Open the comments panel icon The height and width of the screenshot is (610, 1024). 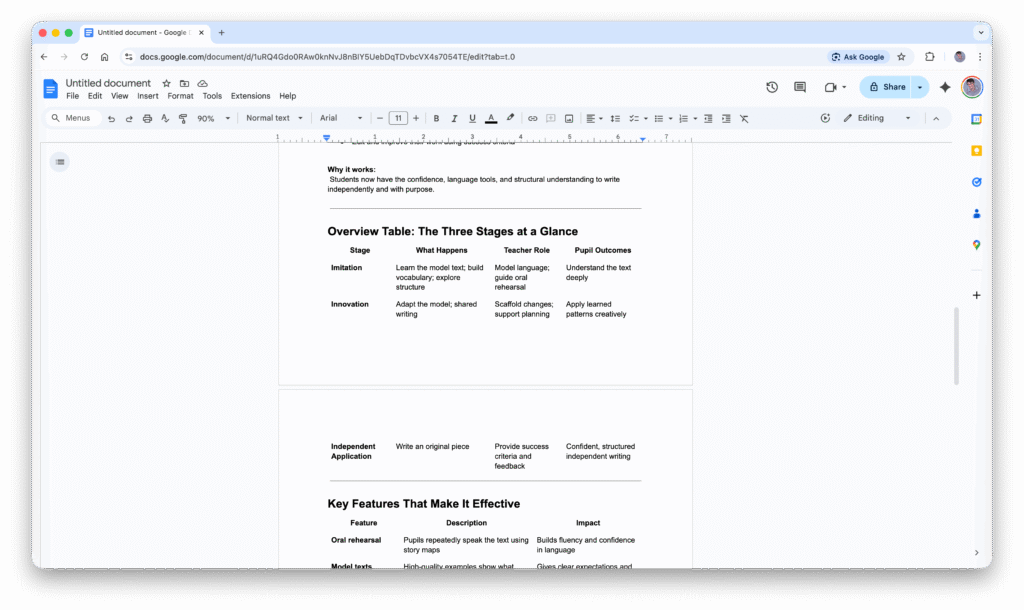click(x=800, y=87)
